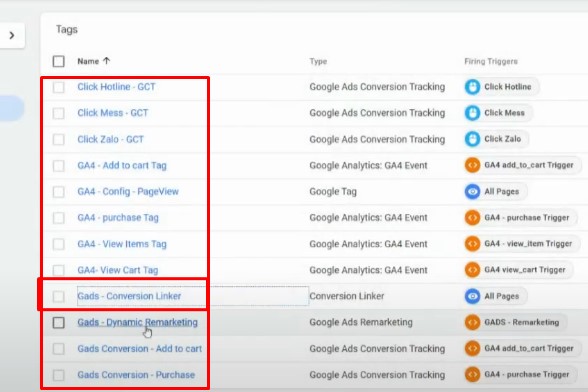The width and height of the screenshot is (588, 392).
Task: Check the box for GA4 - View Items Tag
Action: pyautogui.click(x=58, y=244)
